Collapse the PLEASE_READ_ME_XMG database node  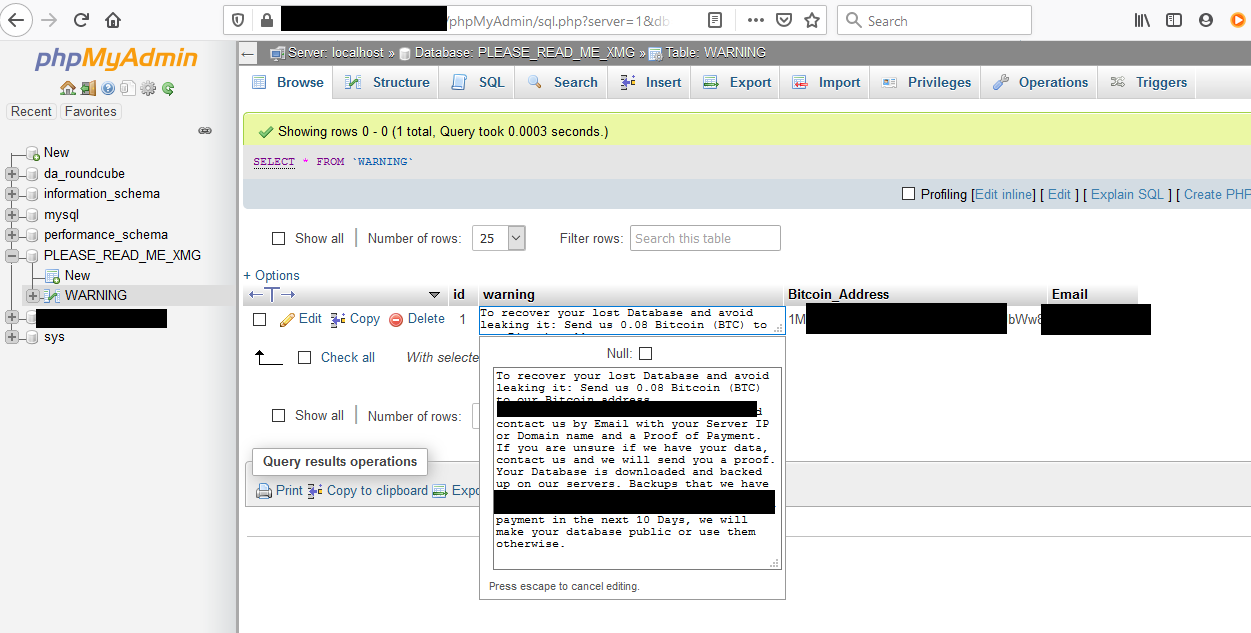pyautogui.click(x=12, y=255)
